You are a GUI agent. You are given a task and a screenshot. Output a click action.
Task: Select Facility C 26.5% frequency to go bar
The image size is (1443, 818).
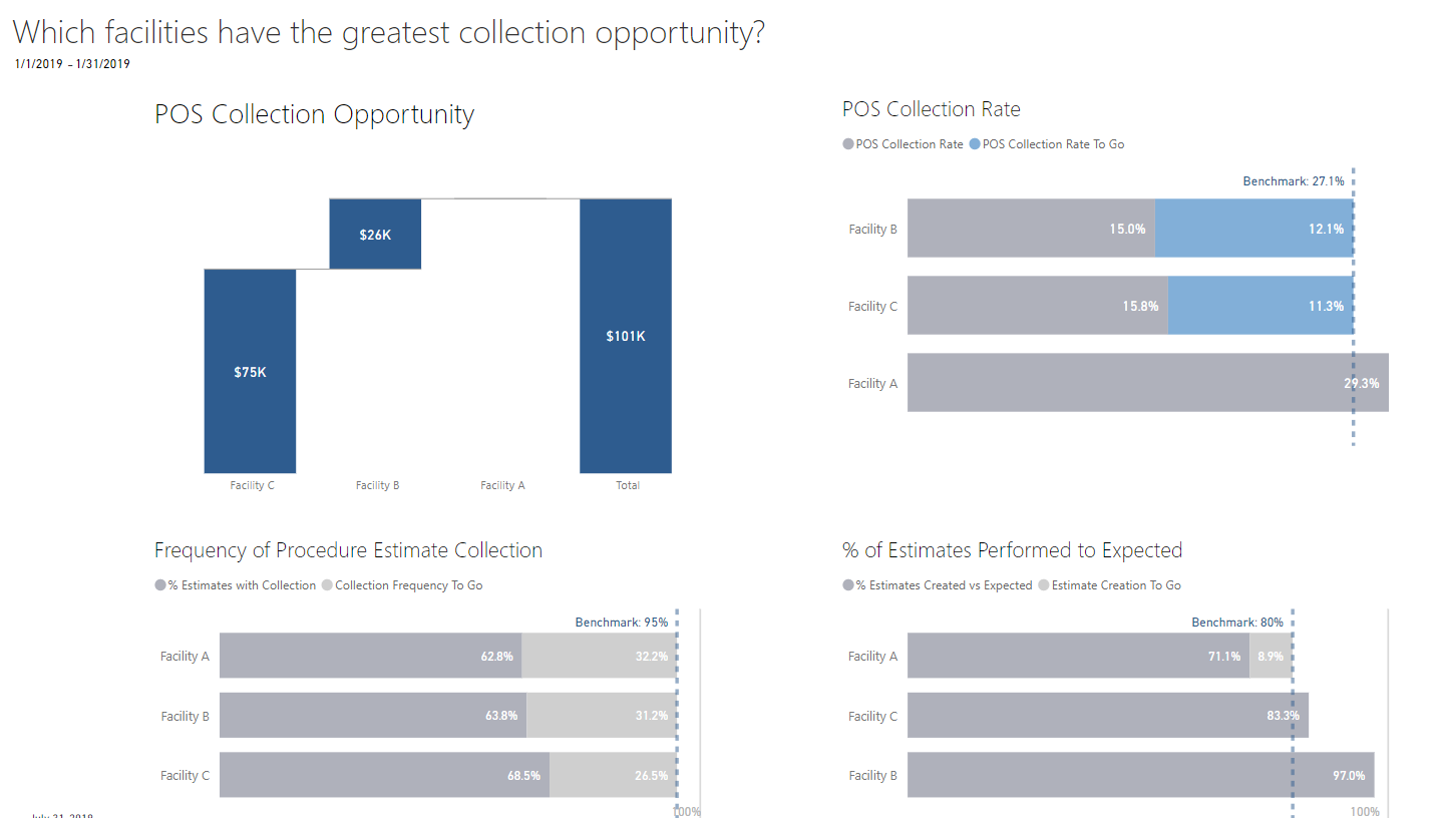coord(613,775)
